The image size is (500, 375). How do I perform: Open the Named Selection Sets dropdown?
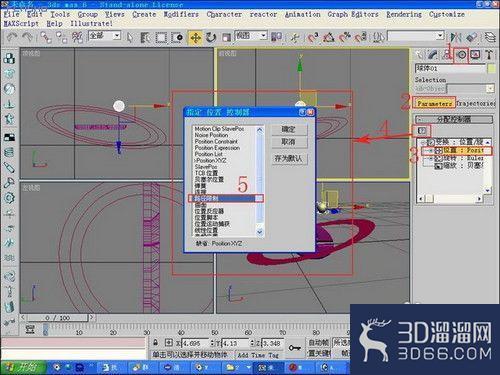[x=440, y=36]
